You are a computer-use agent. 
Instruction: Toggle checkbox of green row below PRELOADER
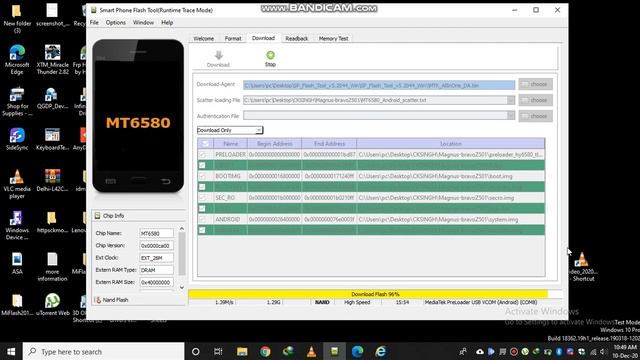pyautogui.click(x=202, y=165)
